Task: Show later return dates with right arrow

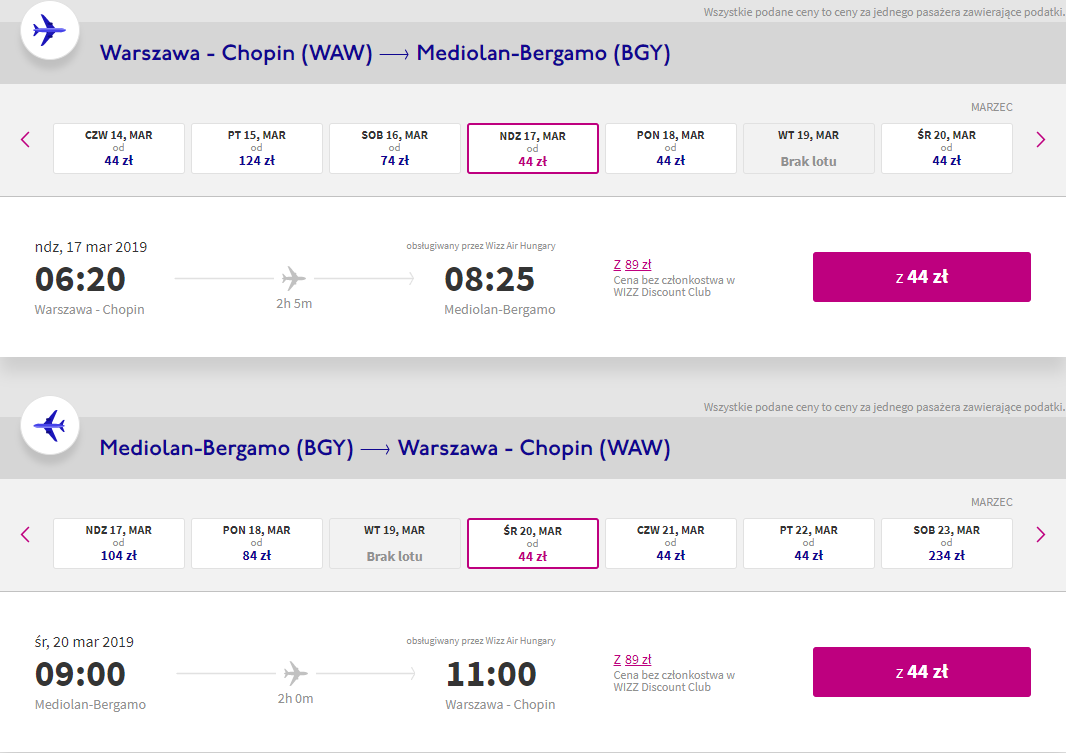Action: tap(1040, 535)
